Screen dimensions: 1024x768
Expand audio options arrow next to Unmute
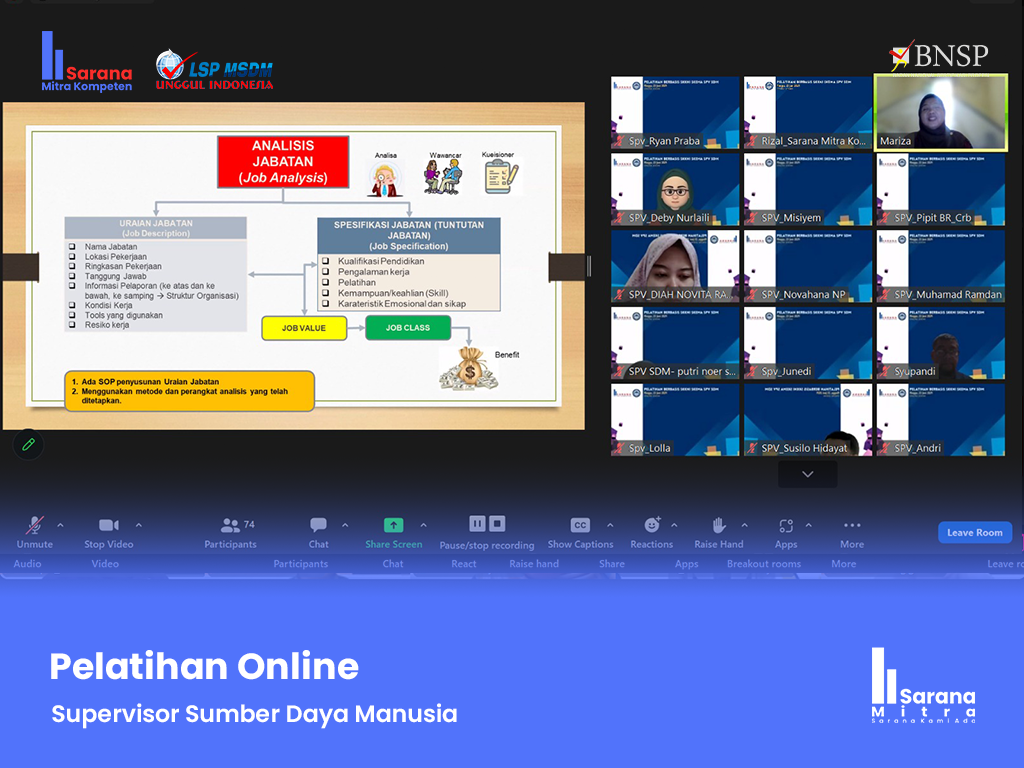tap(60, 525)
